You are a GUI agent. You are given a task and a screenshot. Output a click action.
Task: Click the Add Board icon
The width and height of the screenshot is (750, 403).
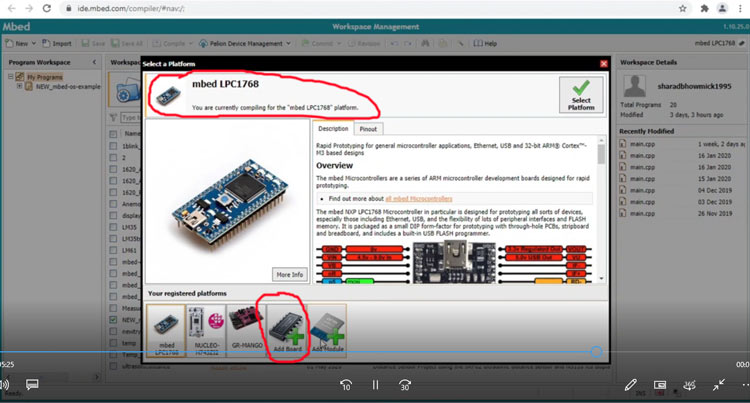tap(287, 330)
